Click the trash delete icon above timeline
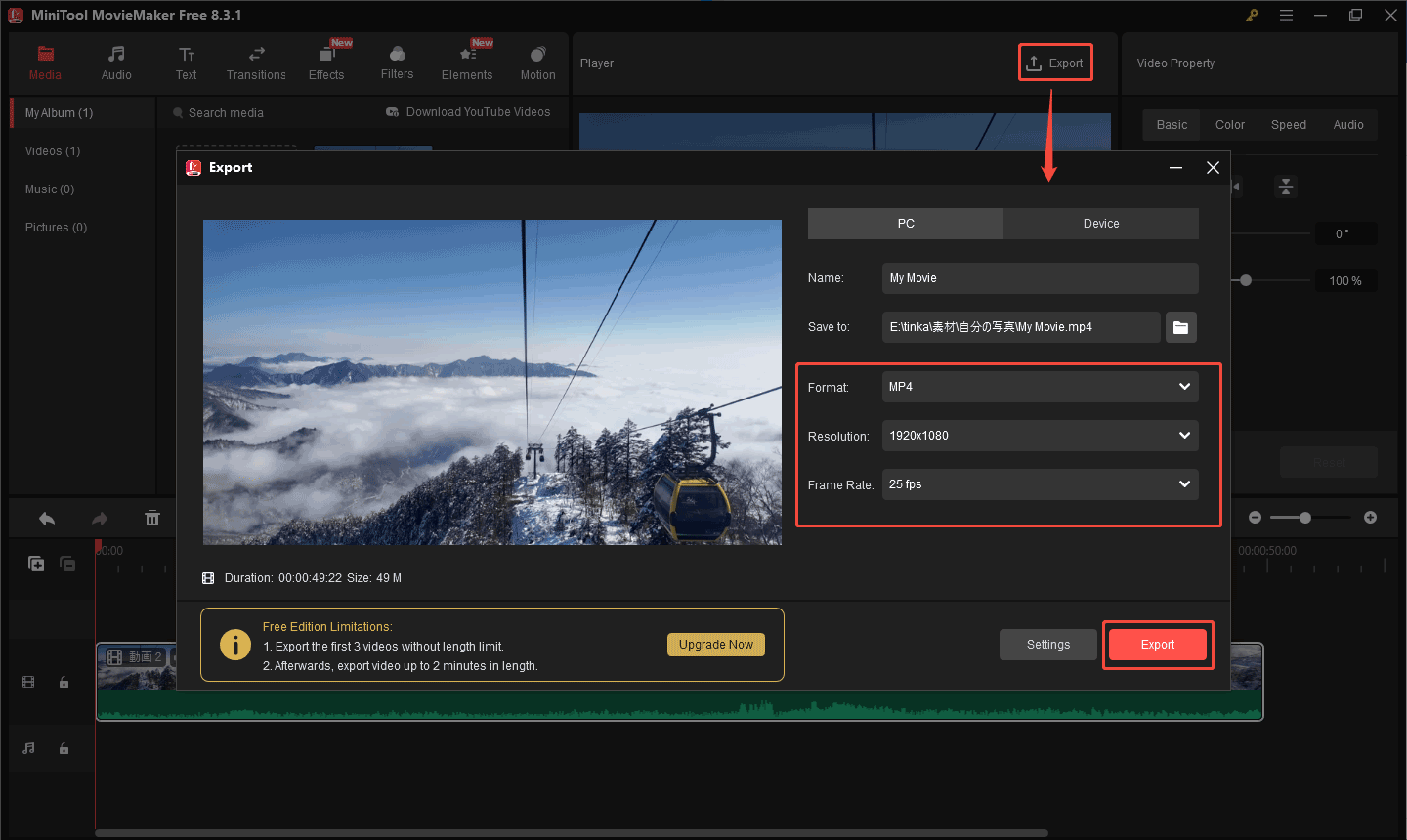Viewport: 1407px width, 840px height. (152, 519)
